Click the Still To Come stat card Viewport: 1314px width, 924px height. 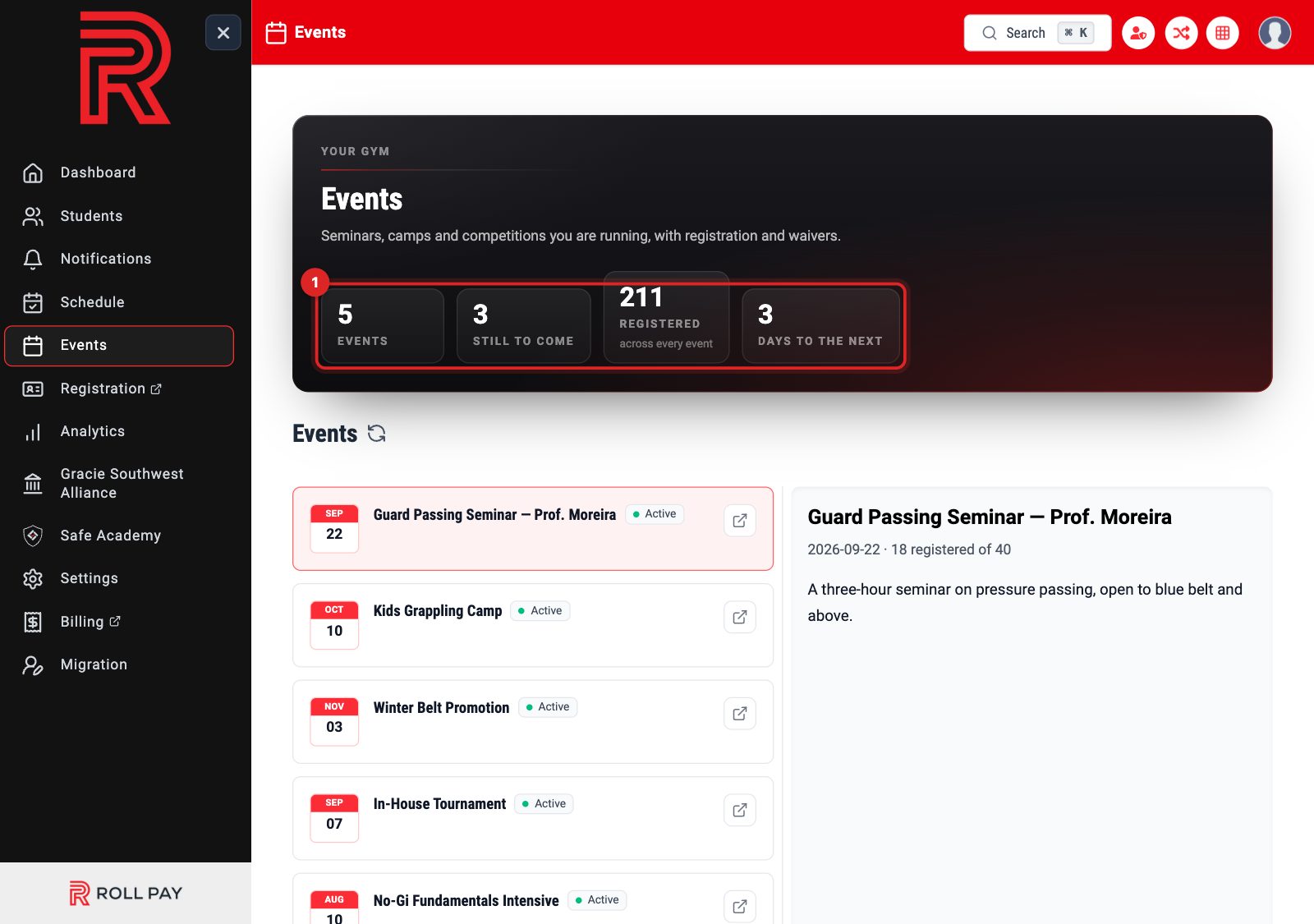(x=524, y=325)
